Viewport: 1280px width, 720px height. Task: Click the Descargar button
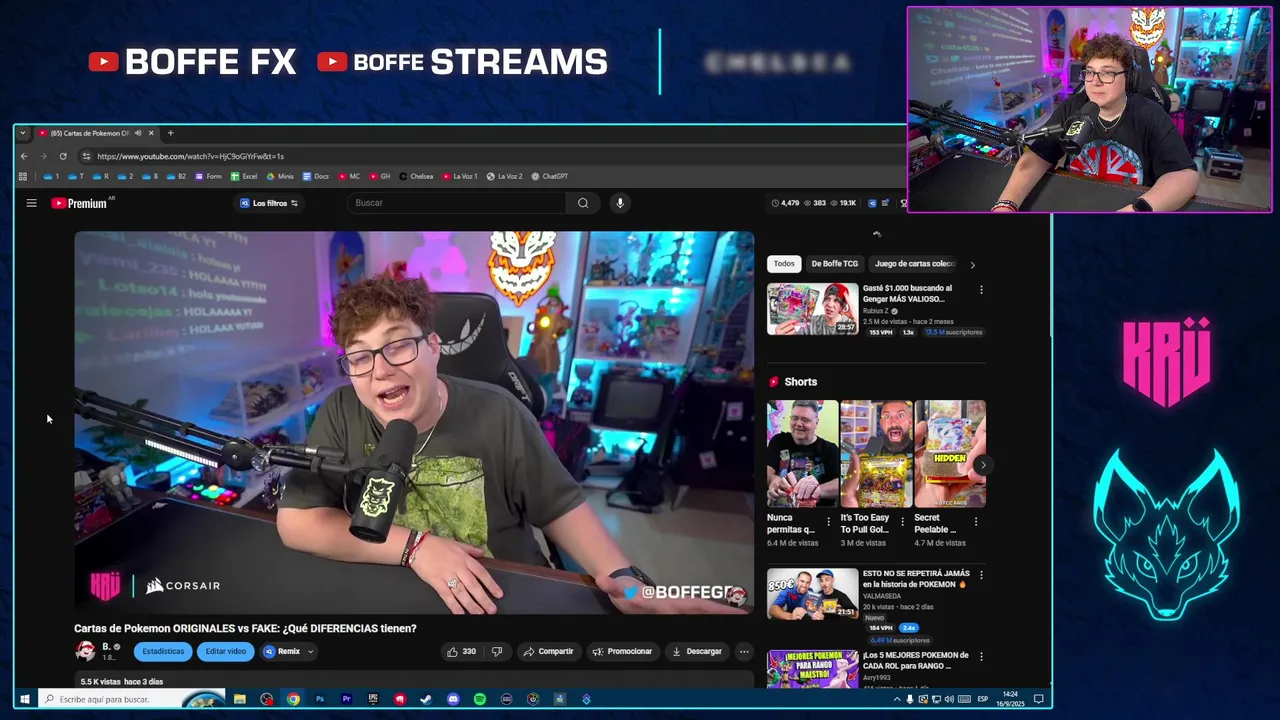tap(697, 651)
